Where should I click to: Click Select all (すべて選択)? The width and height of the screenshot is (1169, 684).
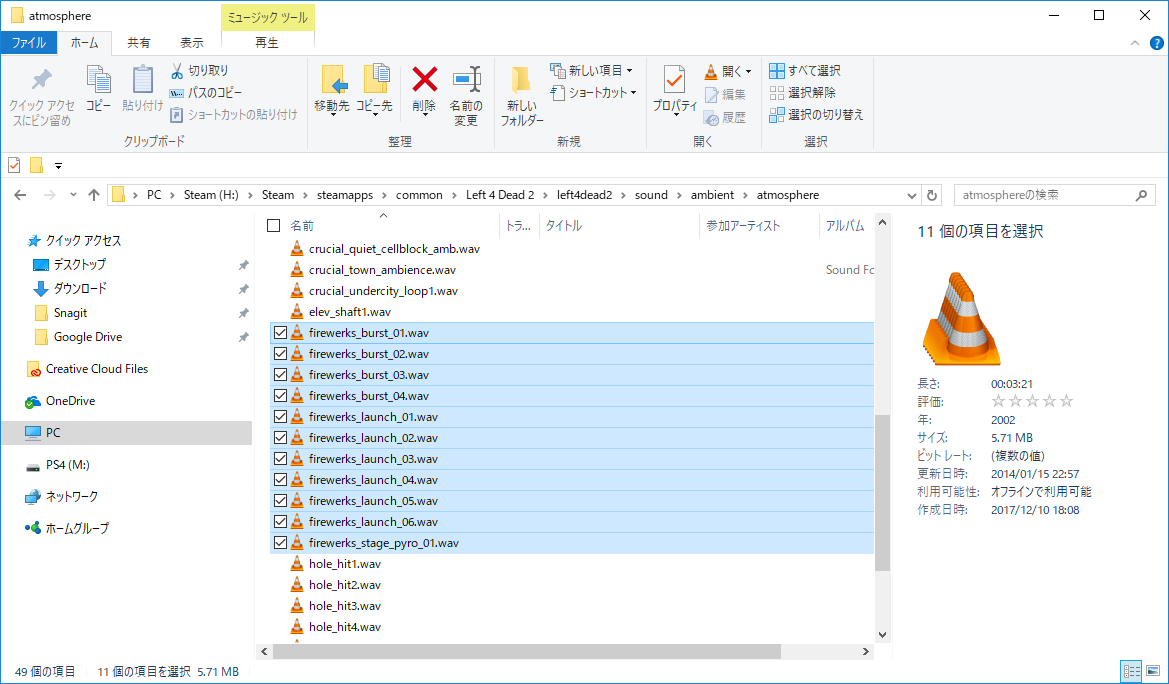pyautogui.click(x=805, y=71)
